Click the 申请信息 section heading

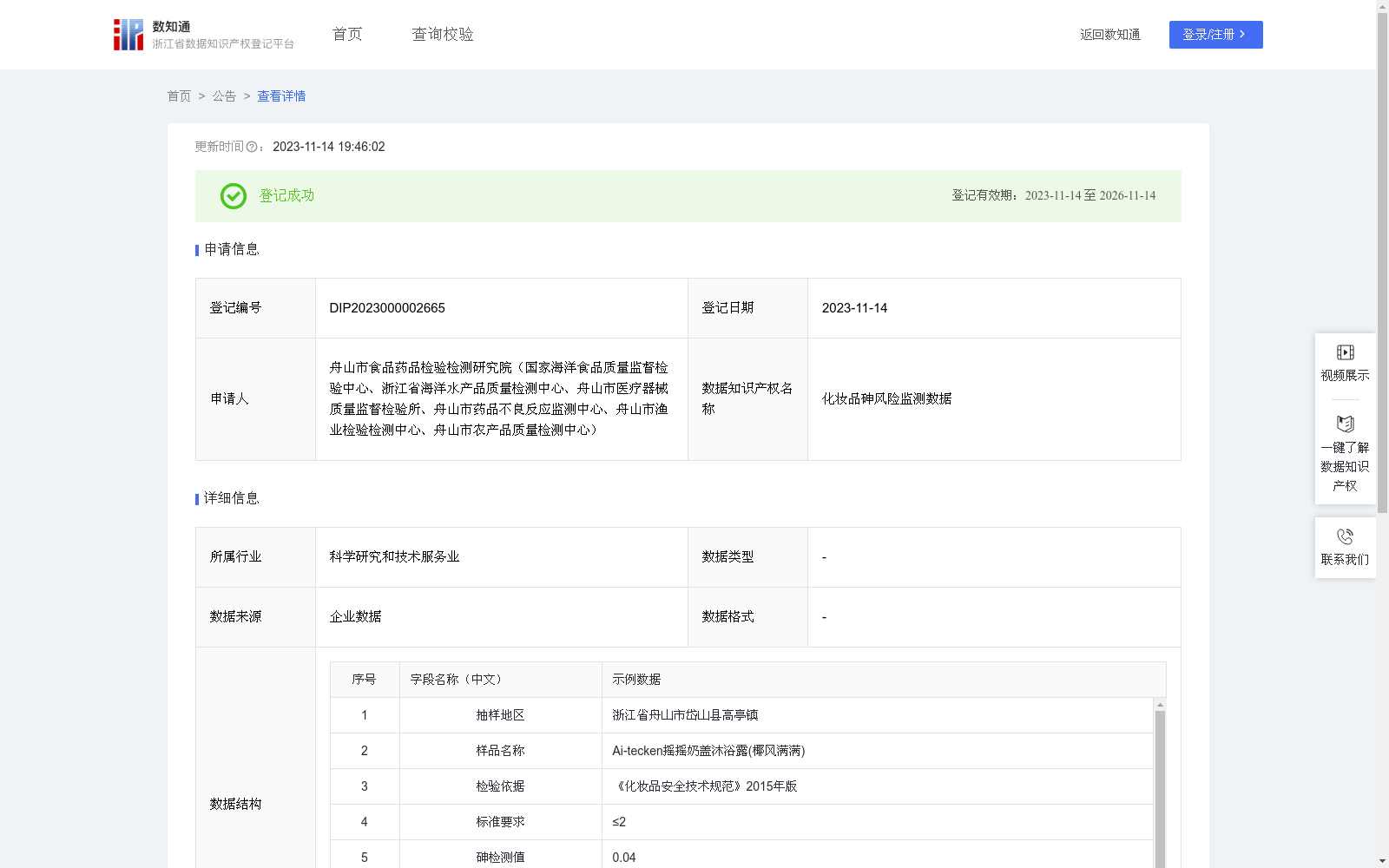coord(231,250)
